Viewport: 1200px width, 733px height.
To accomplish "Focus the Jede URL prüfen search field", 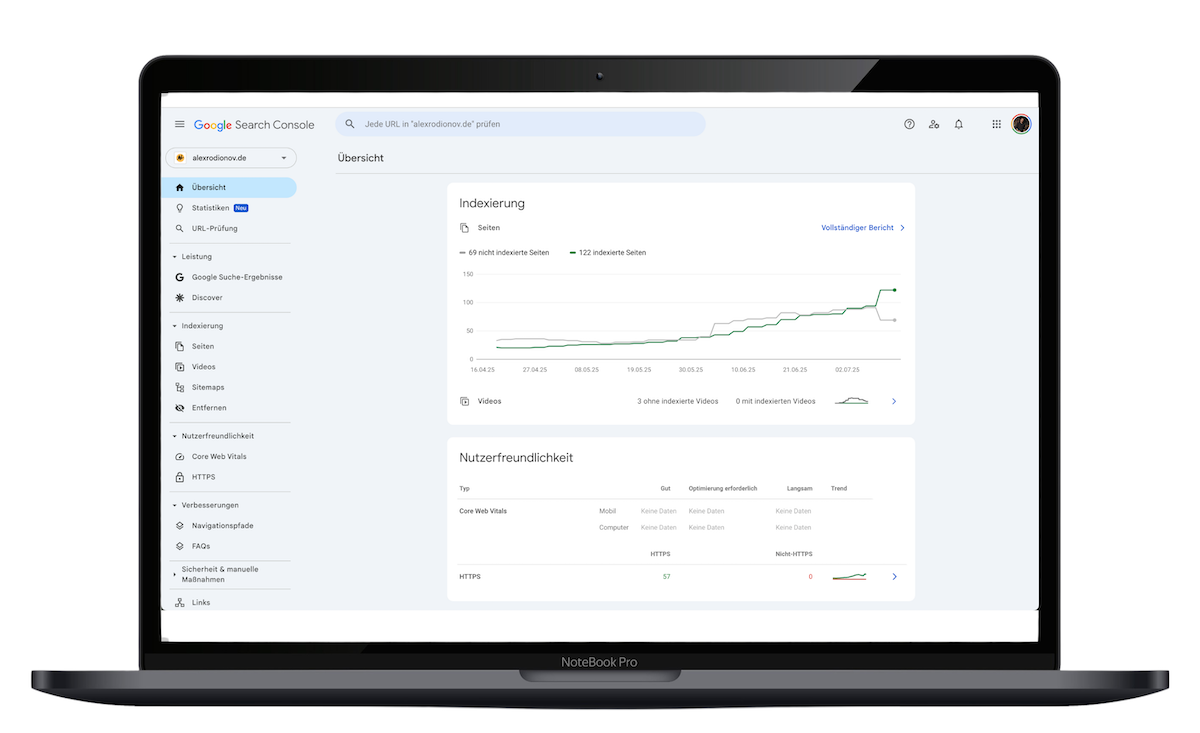I will tap(520, 124).
